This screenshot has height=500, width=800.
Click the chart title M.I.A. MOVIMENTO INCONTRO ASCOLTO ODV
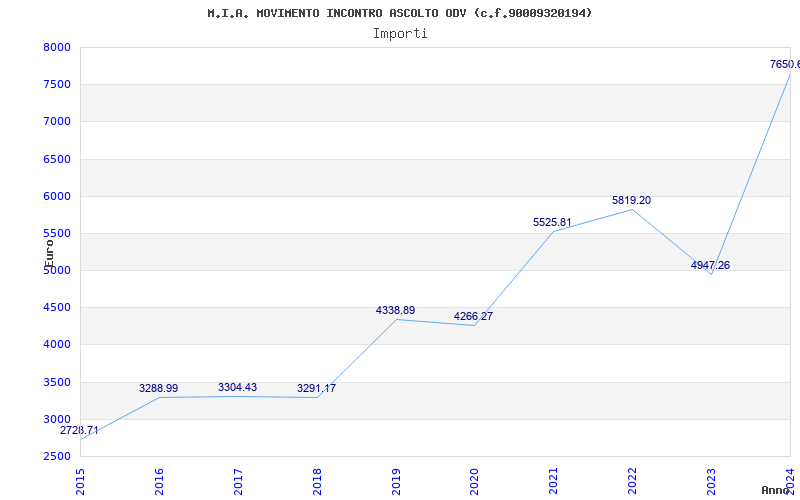tap(399, 13)
